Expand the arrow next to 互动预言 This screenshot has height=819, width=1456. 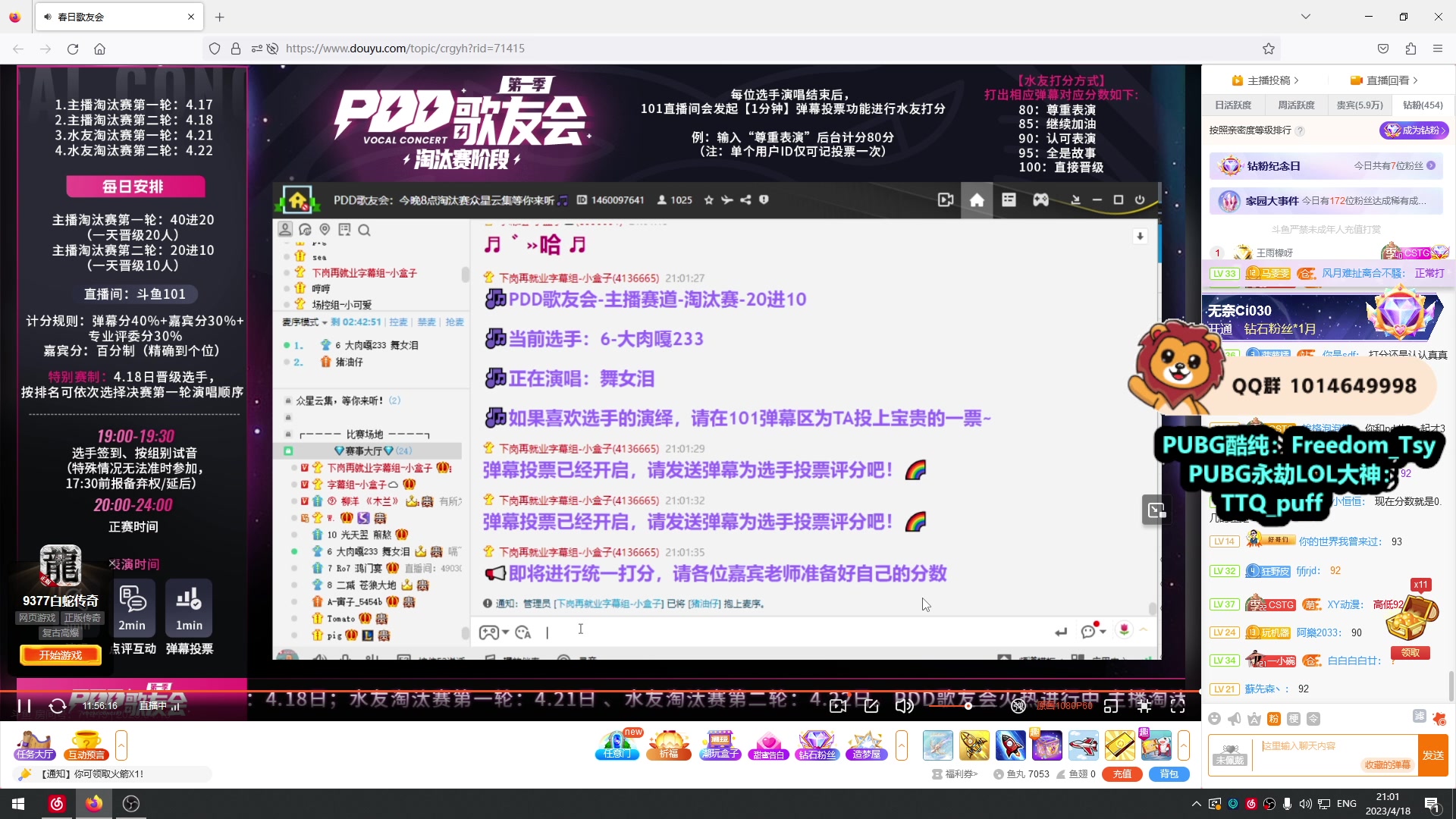121,745
